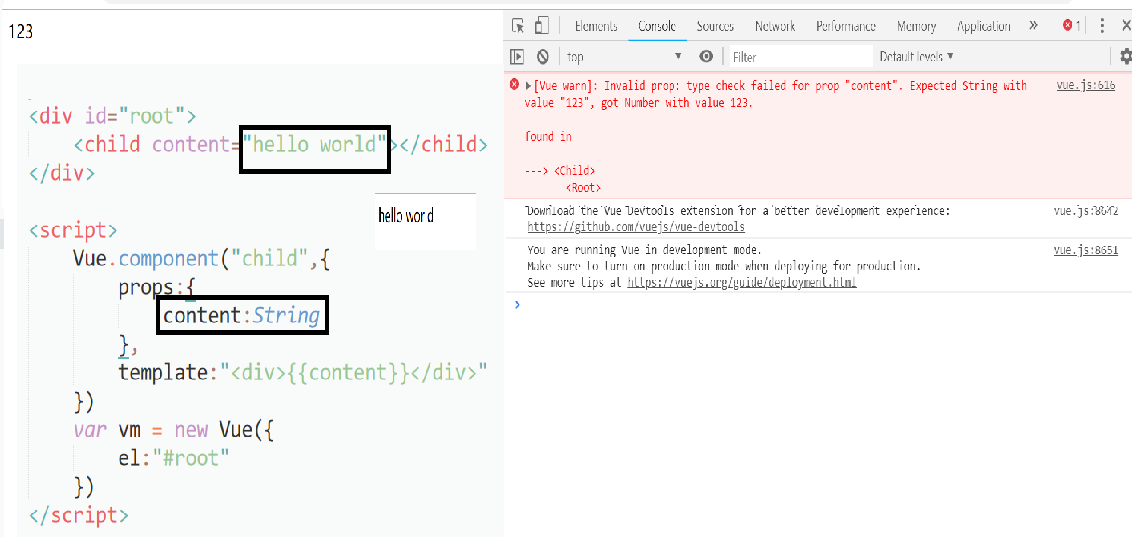Open the vue-devtools GitHub link
This screenshot has height=537, width=1132.
tap(636, 227)
